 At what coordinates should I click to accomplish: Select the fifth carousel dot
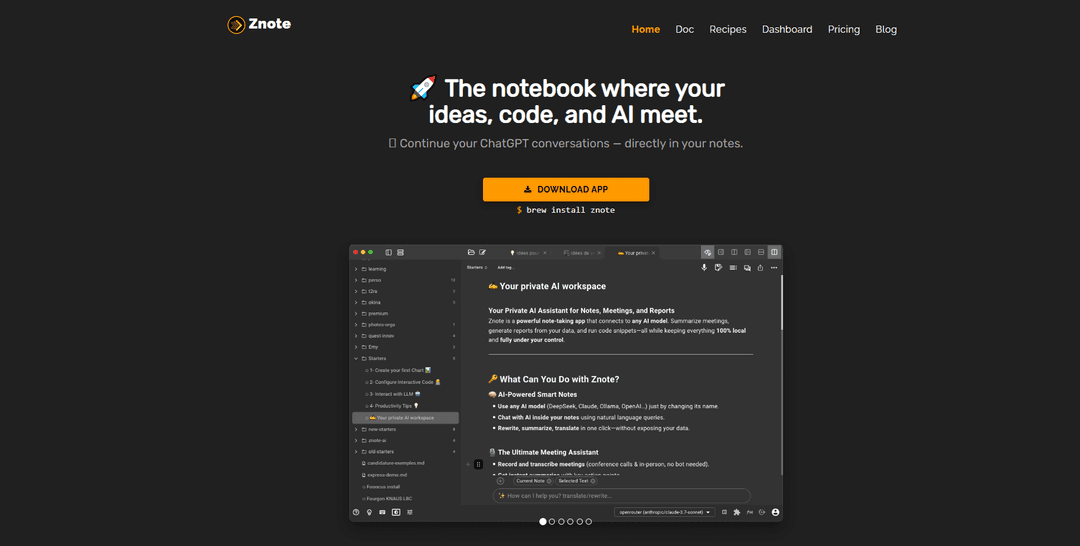coord(579,522)
